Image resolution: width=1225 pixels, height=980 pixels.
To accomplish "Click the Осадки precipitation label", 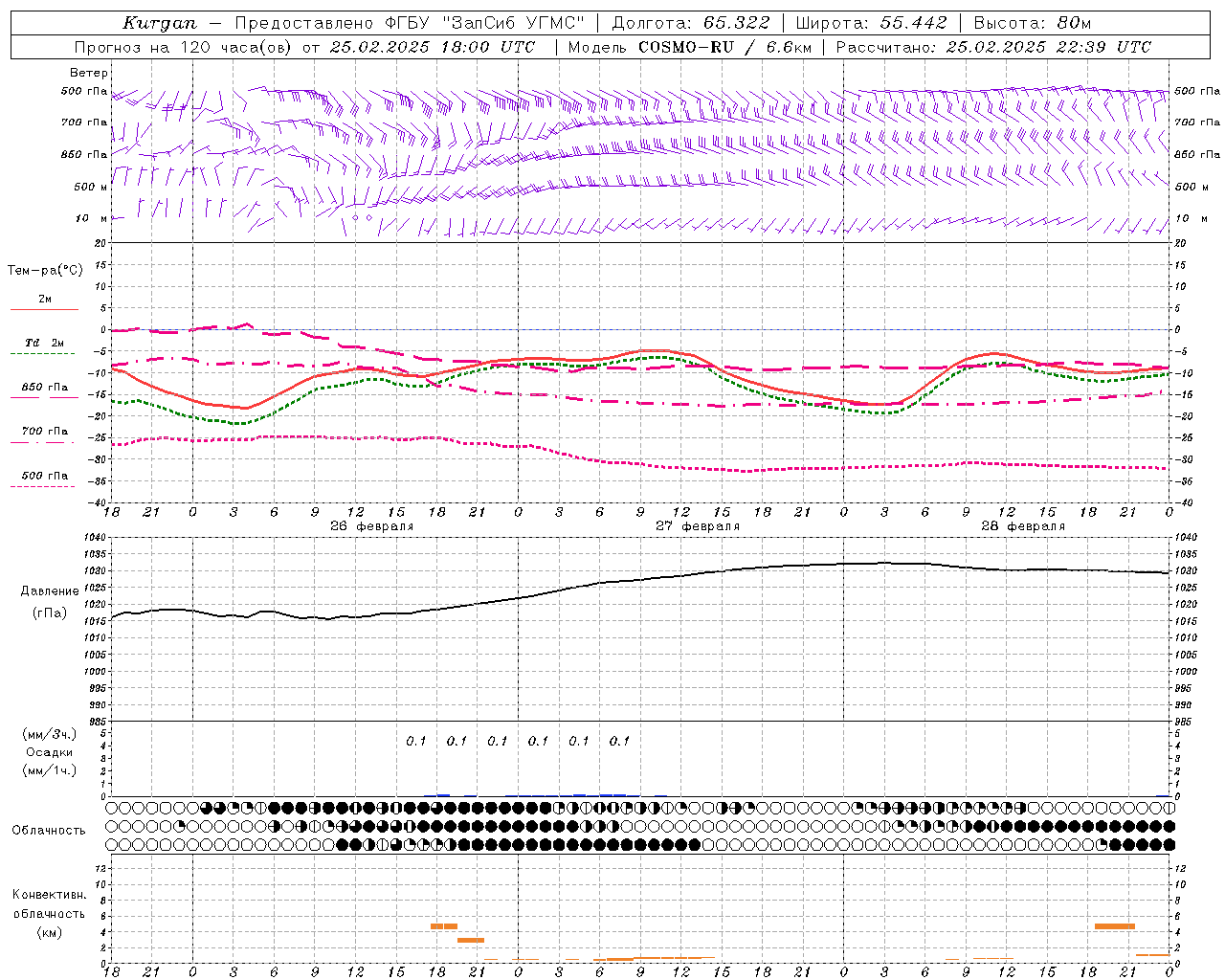I will click(50, 753).
